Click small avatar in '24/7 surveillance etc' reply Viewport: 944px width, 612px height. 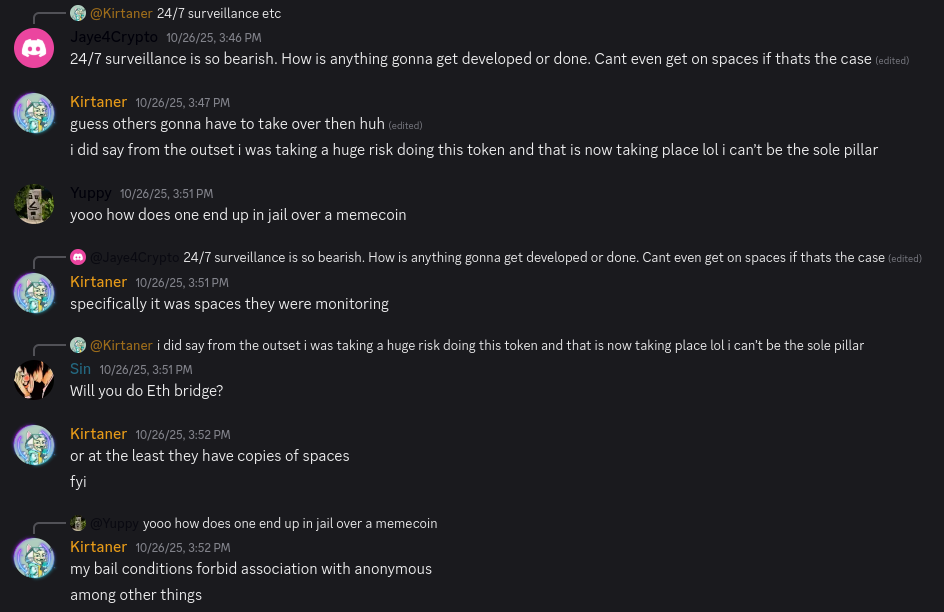click(x=78, y=13)
